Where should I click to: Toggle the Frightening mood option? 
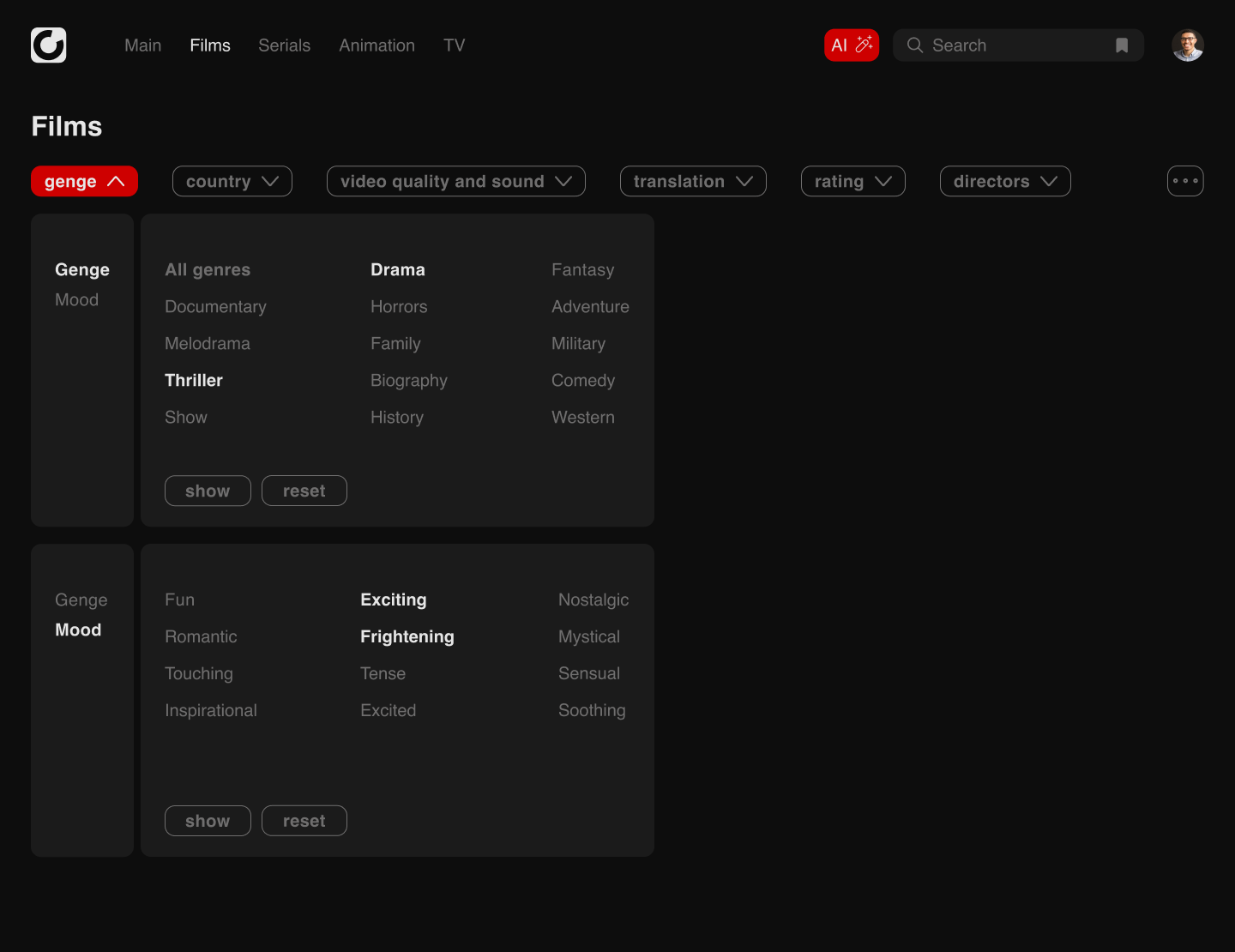pyautogui.click(x=407, y=636)
